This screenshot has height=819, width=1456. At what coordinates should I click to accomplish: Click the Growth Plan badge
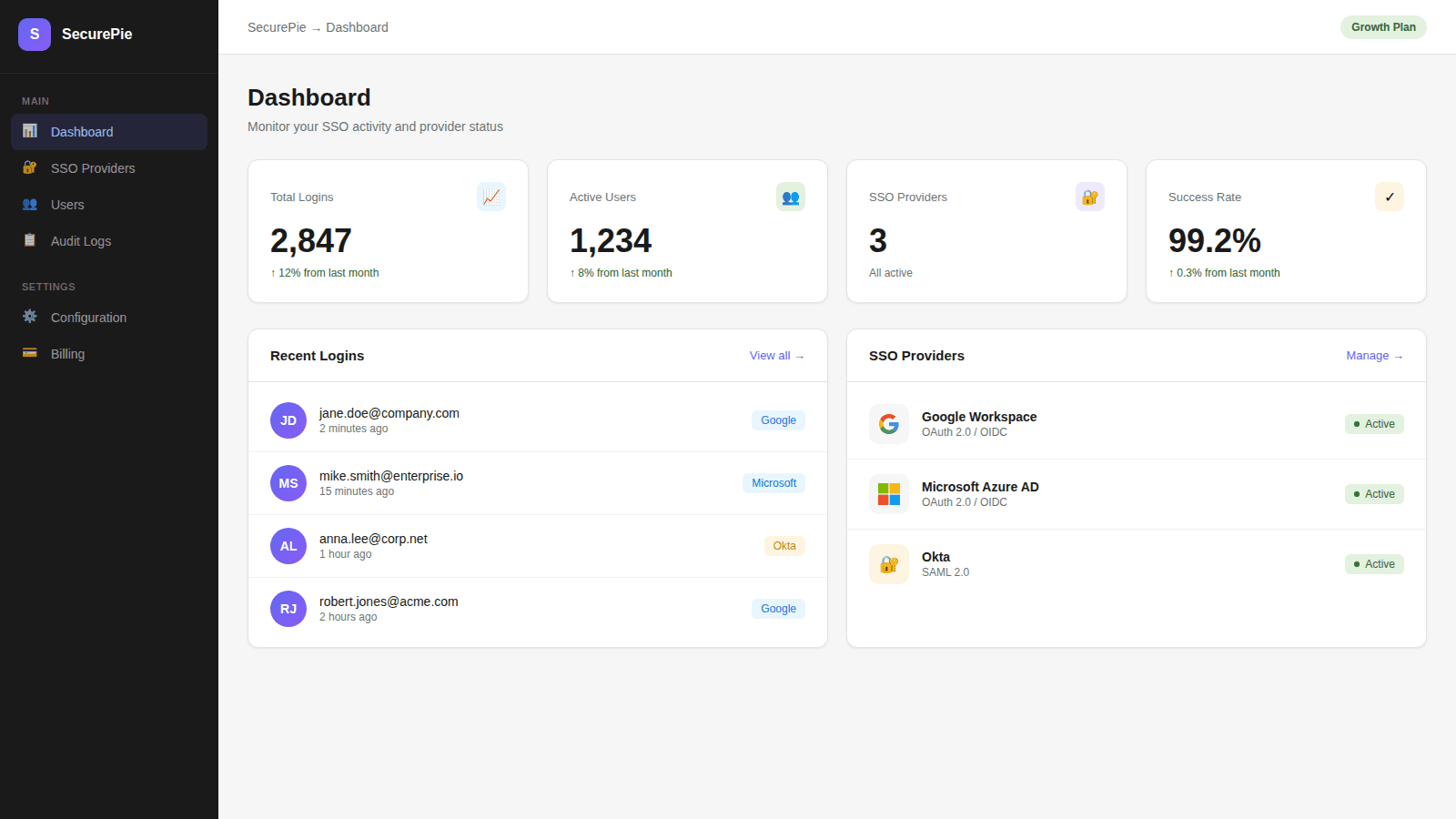[1383, 27]
